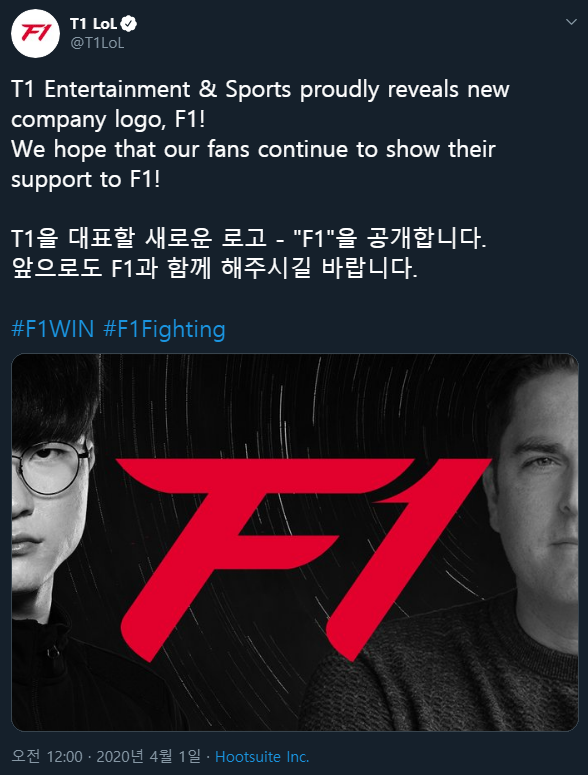This screenshot has height=775, width=588.
Task: Follow the Hootsuite Inc. source link
Action: point(262,756)
